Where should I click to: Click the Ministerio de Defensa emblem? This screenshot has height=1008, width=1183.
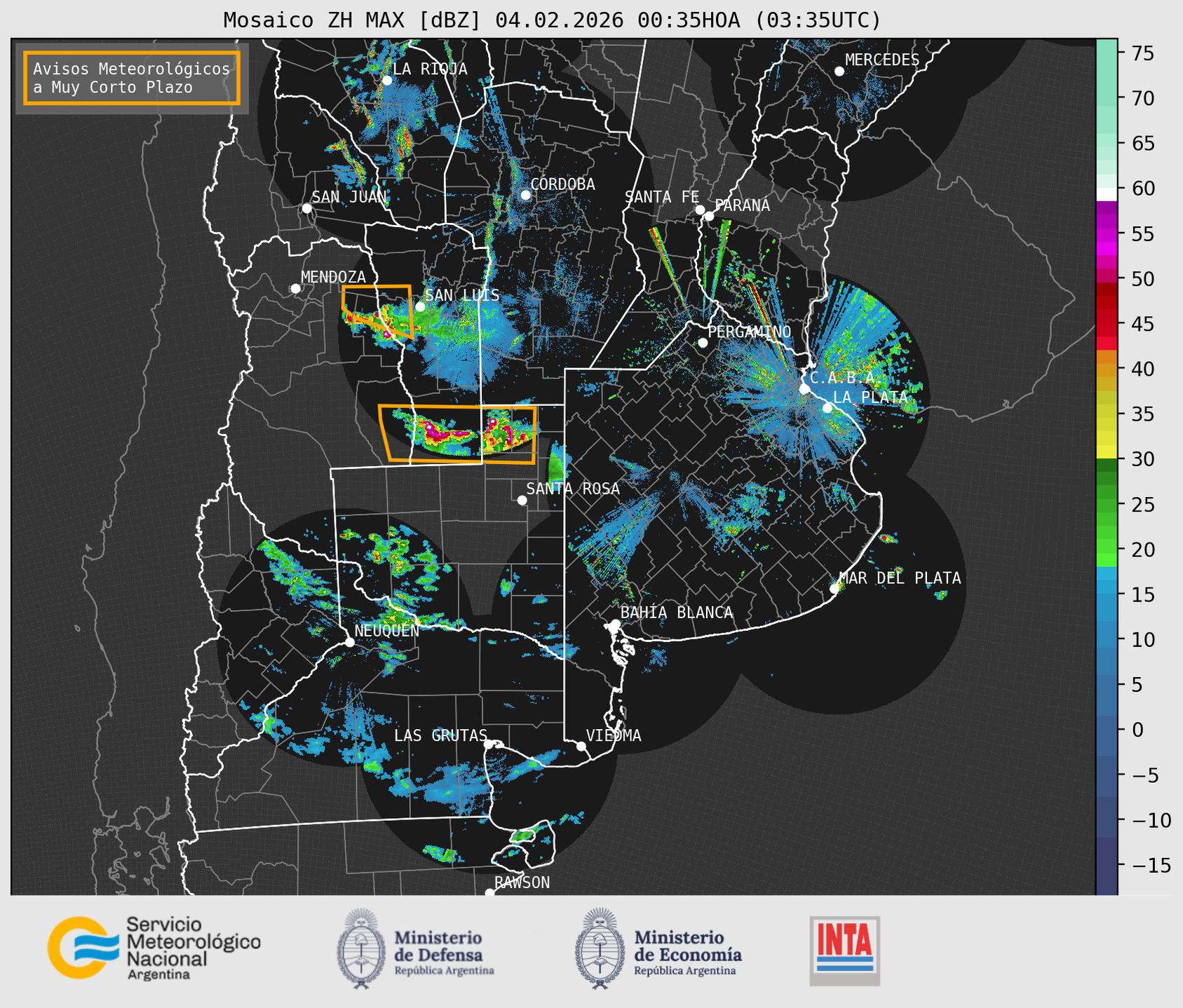click(x=360, y=948)
